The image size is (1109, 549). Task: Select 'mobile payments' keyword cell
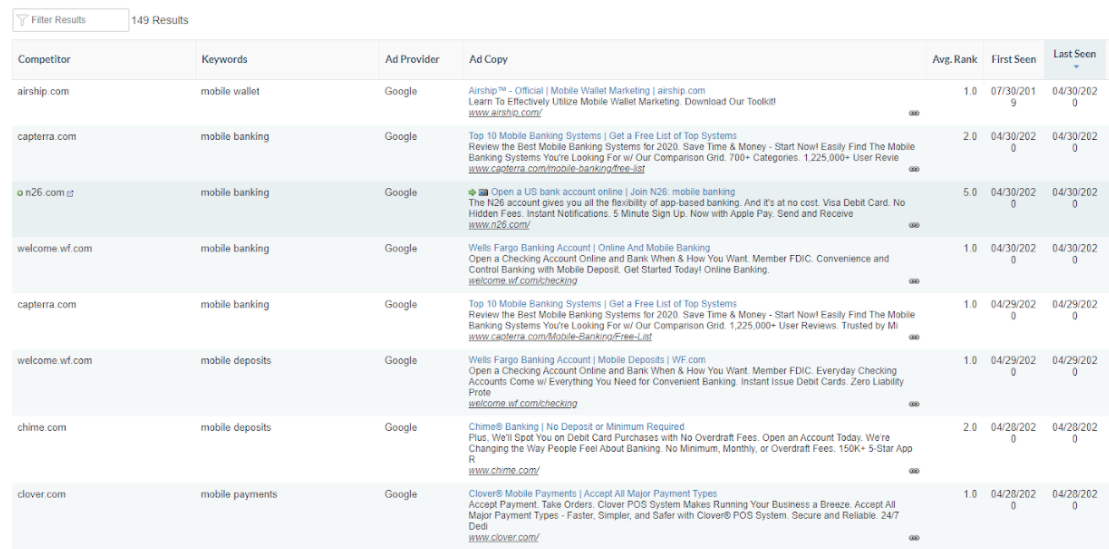(238, 494)
